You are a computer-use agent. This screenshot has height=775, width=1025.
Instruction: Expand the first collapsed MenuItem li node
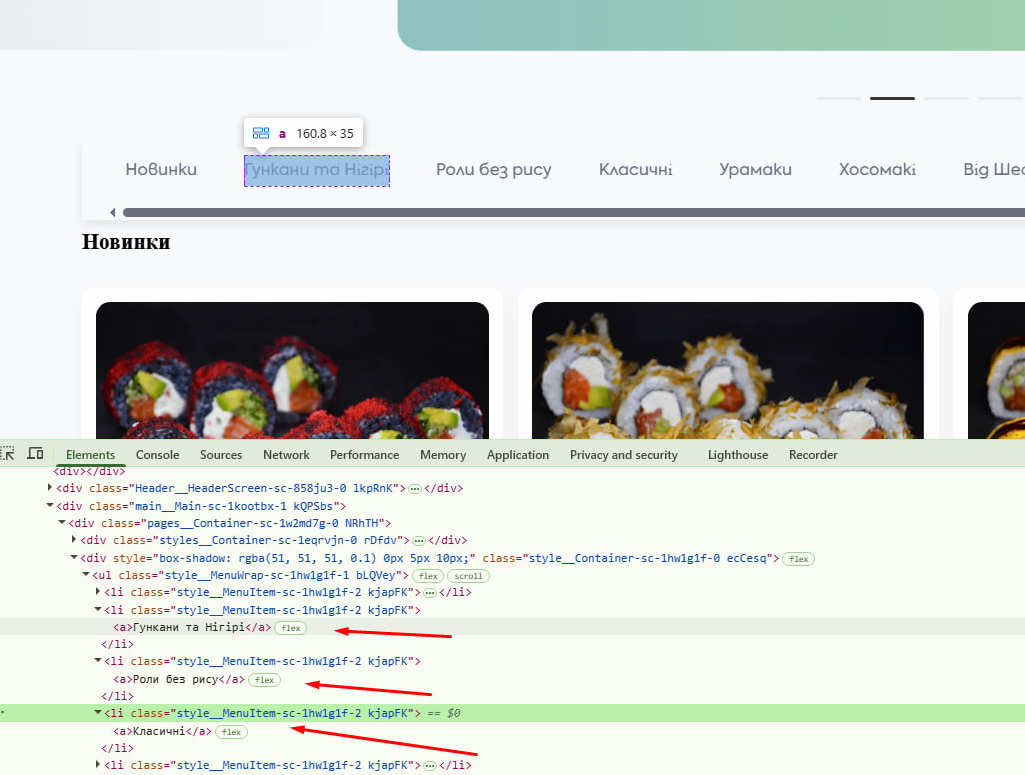(98, 591)
